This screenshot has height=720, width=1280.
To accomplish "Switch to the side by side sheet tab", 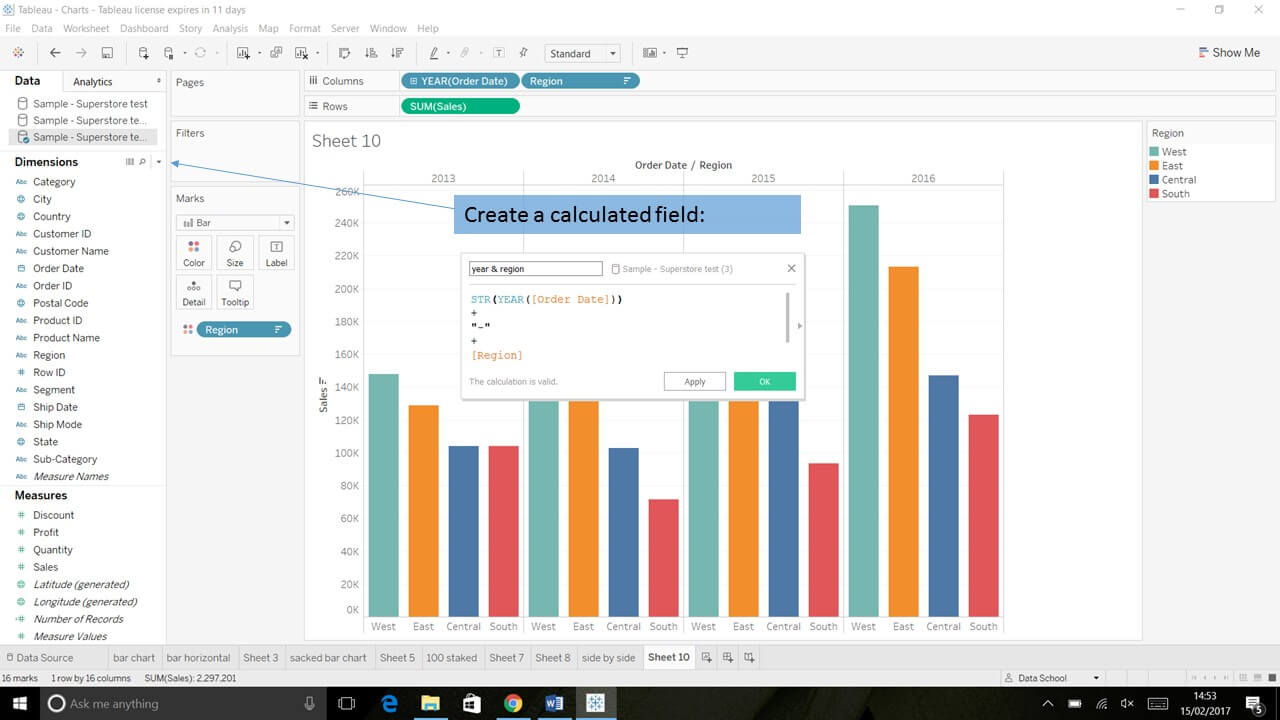I will click(608, 657).
